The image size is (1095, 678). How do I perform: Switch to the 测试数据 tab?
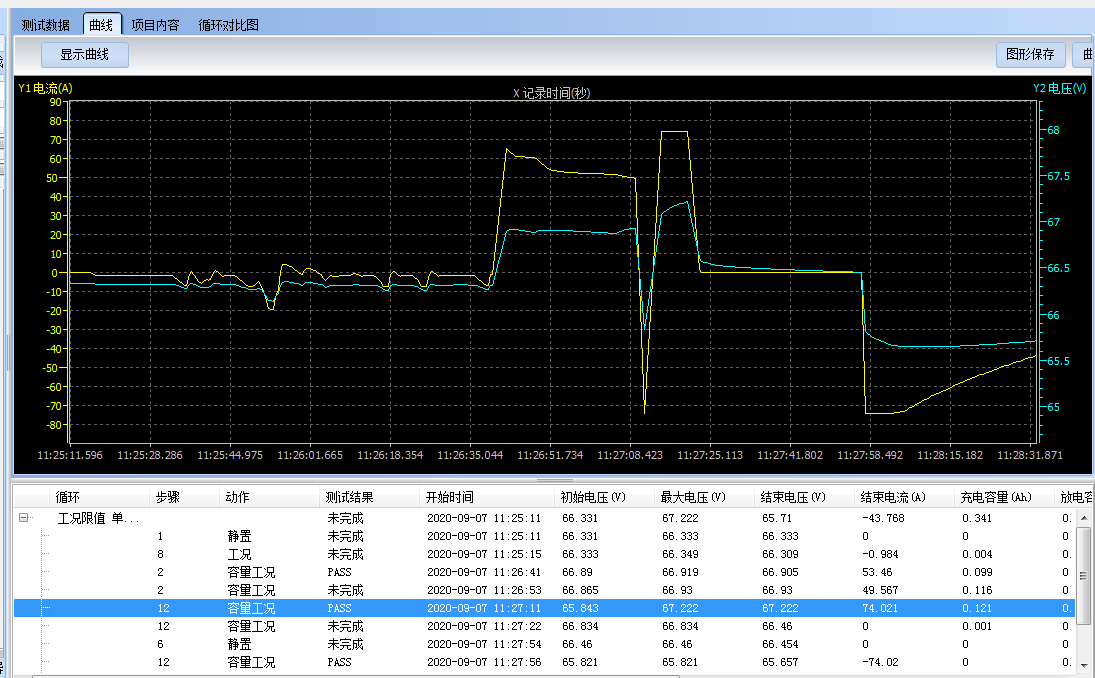click(46, 25)
